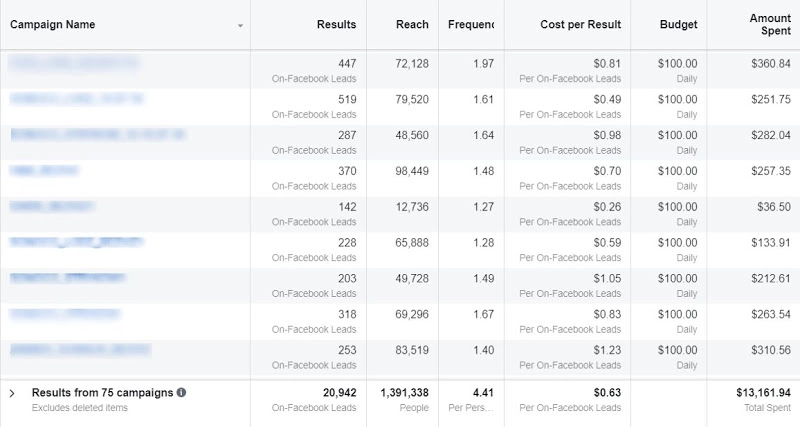The image size is (800, 427).
Task: Click the sort arrow in Campaign Name header
Action: (240, 26)
